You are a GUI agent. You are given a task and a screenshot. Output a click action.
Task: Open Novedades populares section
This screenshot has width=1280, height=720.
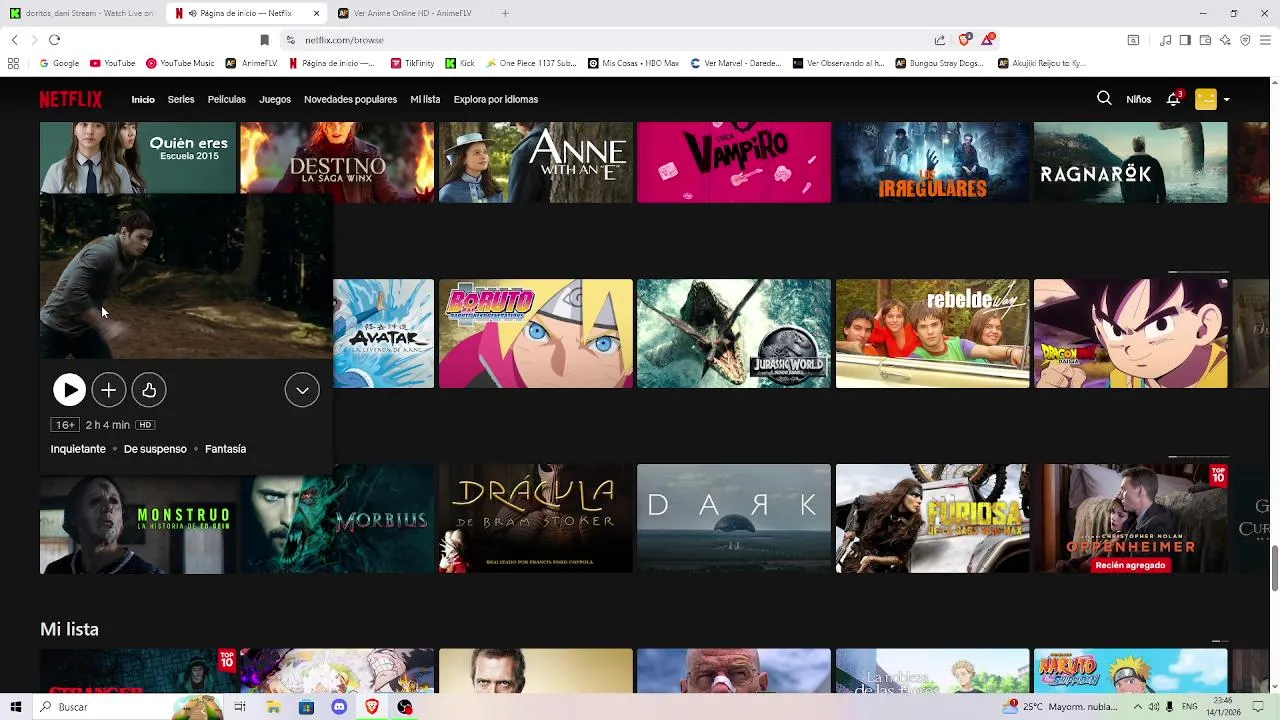pyautogui.click(x=350, y=99)
